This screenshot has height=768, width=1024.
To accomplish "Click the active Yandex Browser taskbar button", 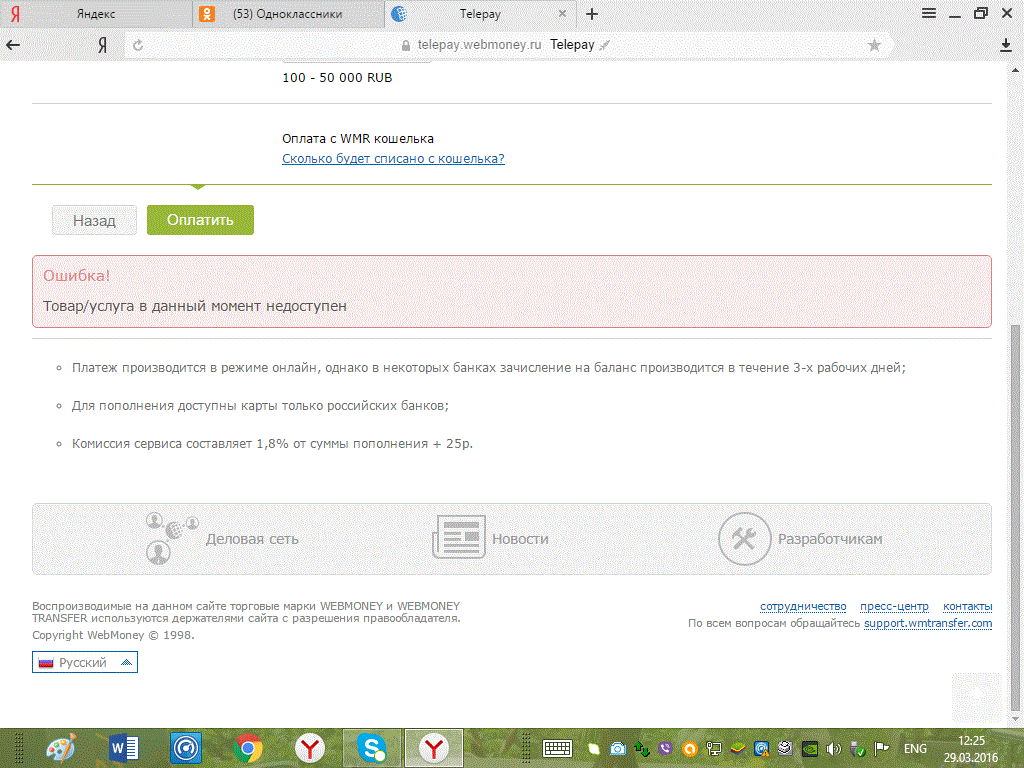I will click(434, 748).
